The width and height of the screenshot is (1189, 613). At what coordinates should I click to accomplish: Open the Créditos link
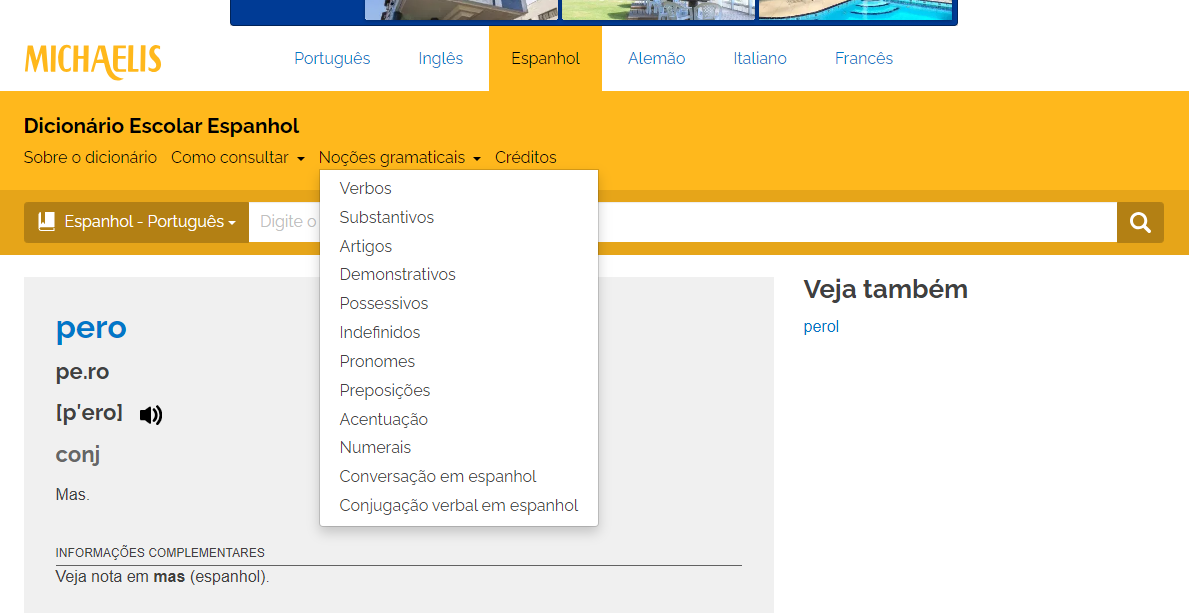point(525,158)
